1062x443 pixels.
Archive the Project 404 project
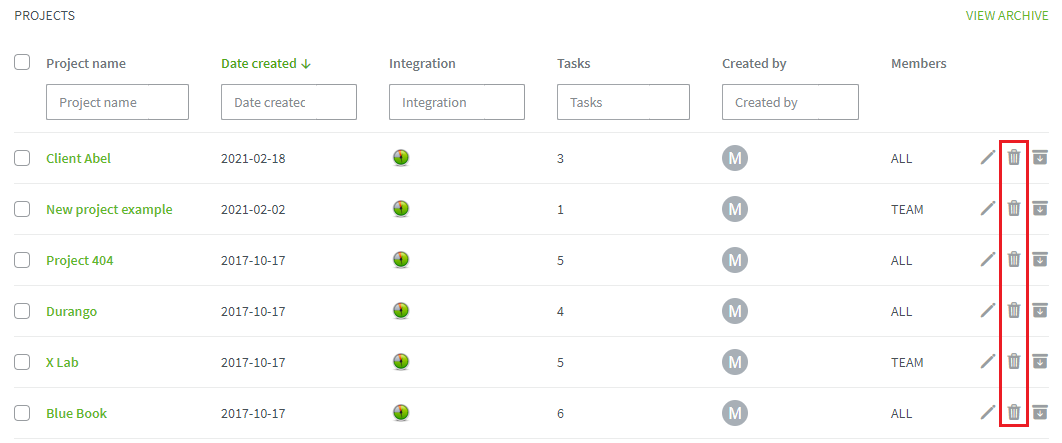(1040, 260)
